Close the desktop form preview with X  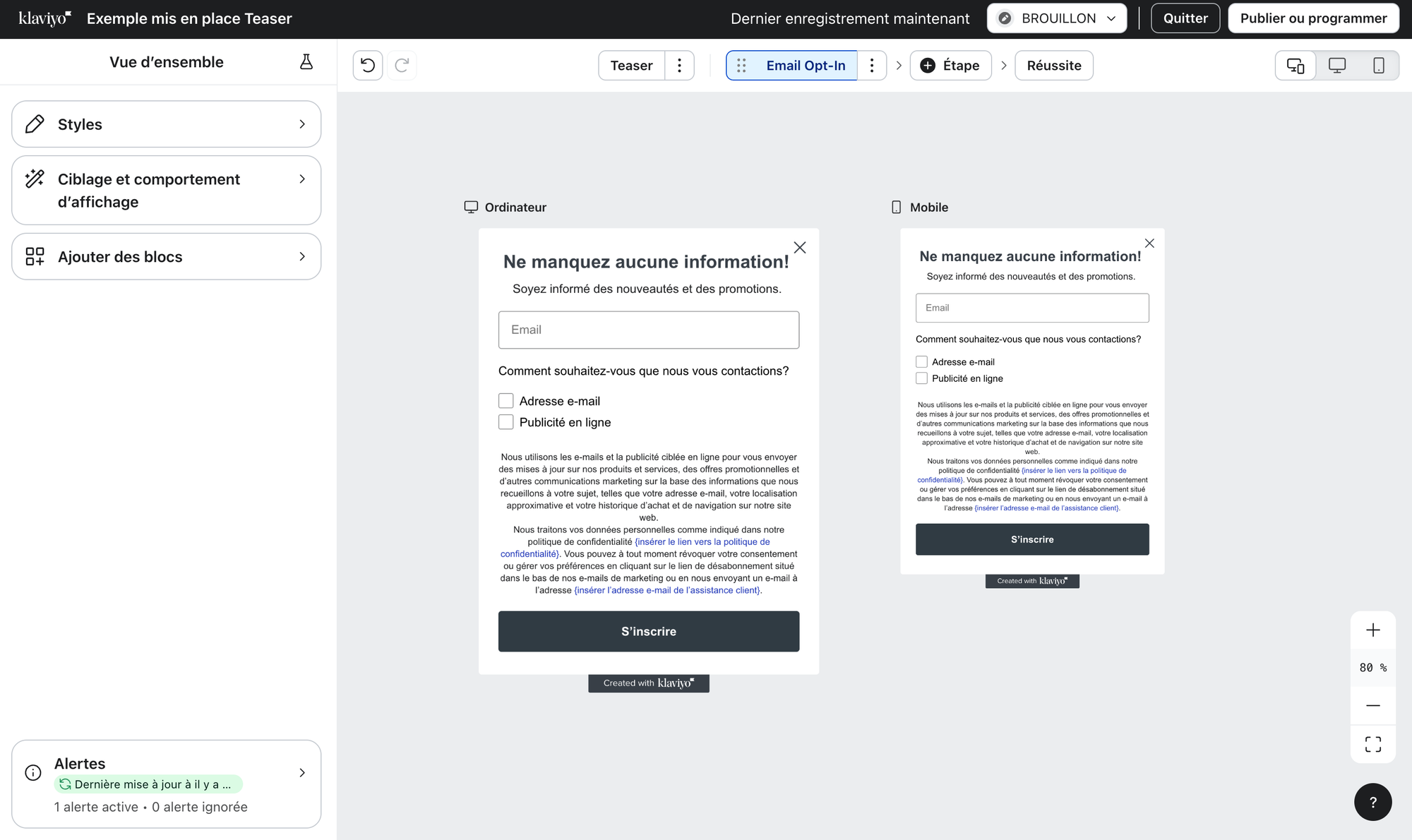[x=800, y=248]
